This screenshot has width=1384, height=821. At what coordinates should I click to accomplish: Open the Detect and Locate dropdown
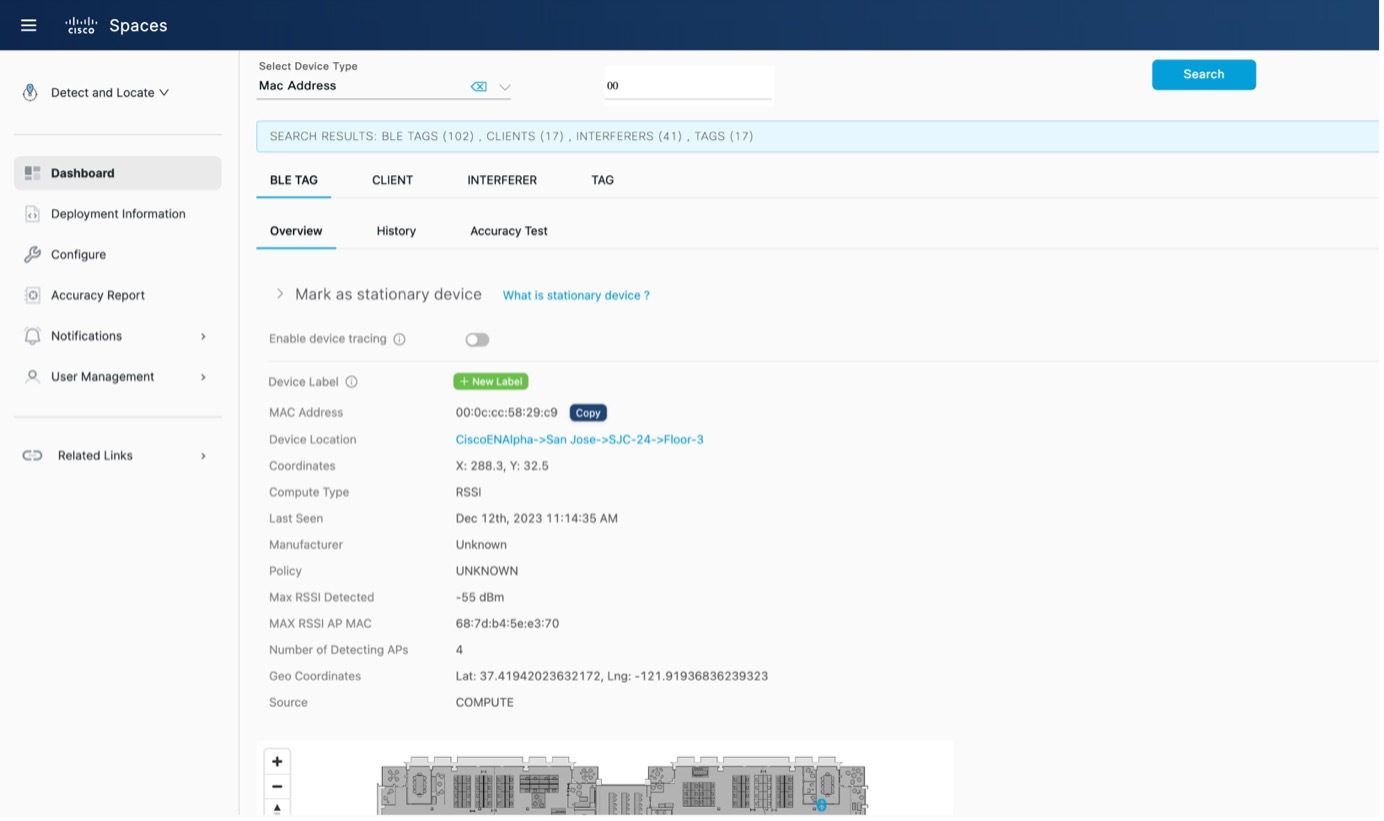tap(110, 92)
